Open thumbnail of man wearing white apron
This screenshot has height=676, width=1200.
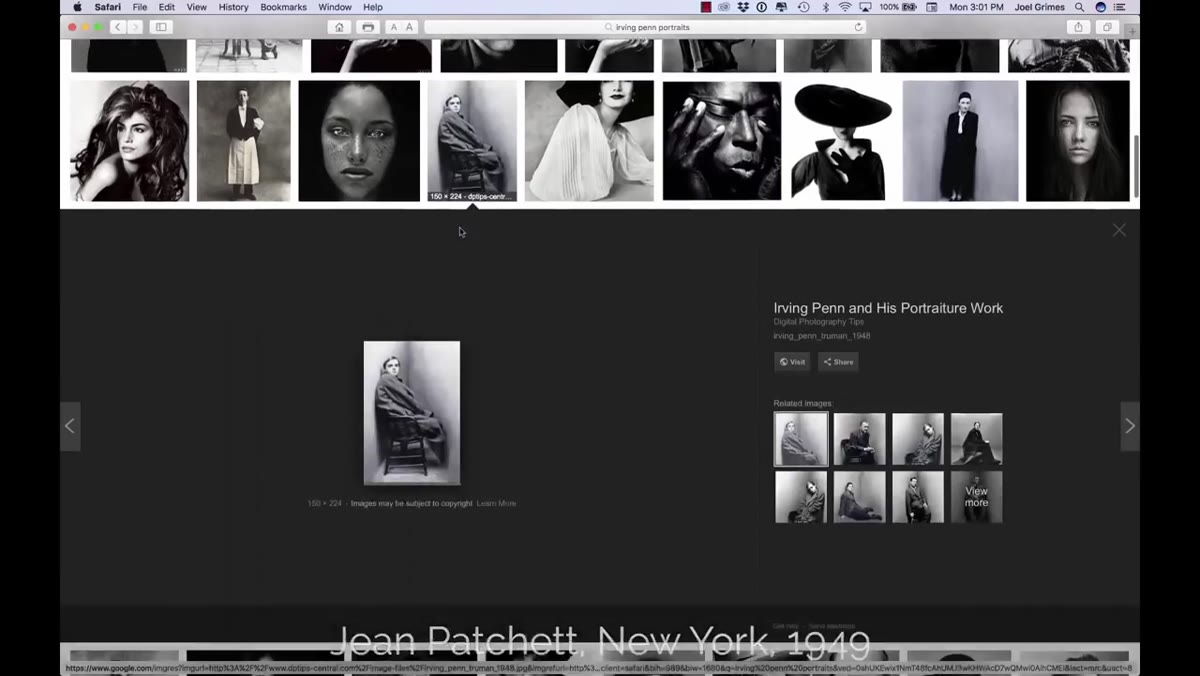click(243, 141)
